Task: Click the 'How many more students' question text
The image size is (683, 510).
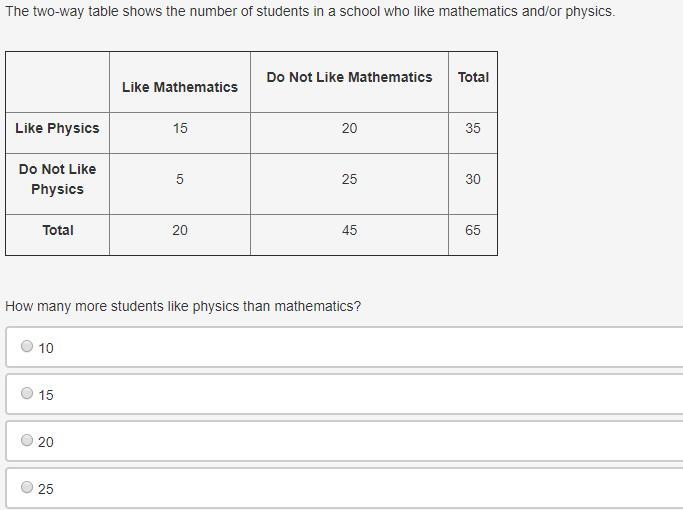Action: click(x=183, y=306)
